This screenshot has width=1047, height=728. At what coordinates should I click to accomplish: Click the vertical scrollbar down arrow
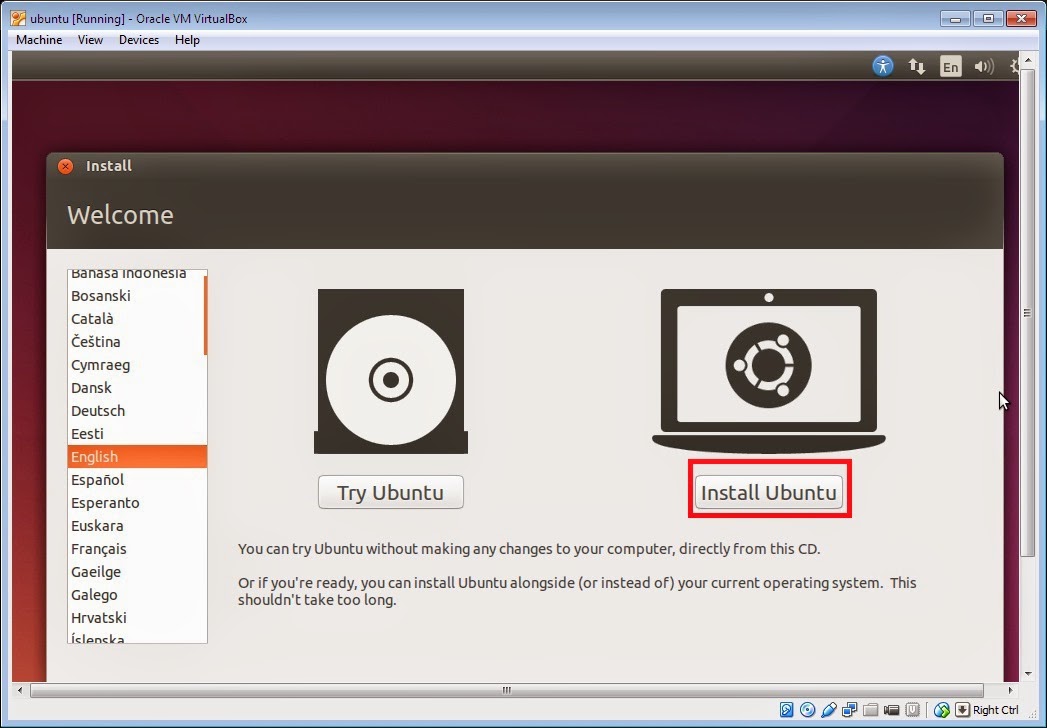pos(1027,674)
